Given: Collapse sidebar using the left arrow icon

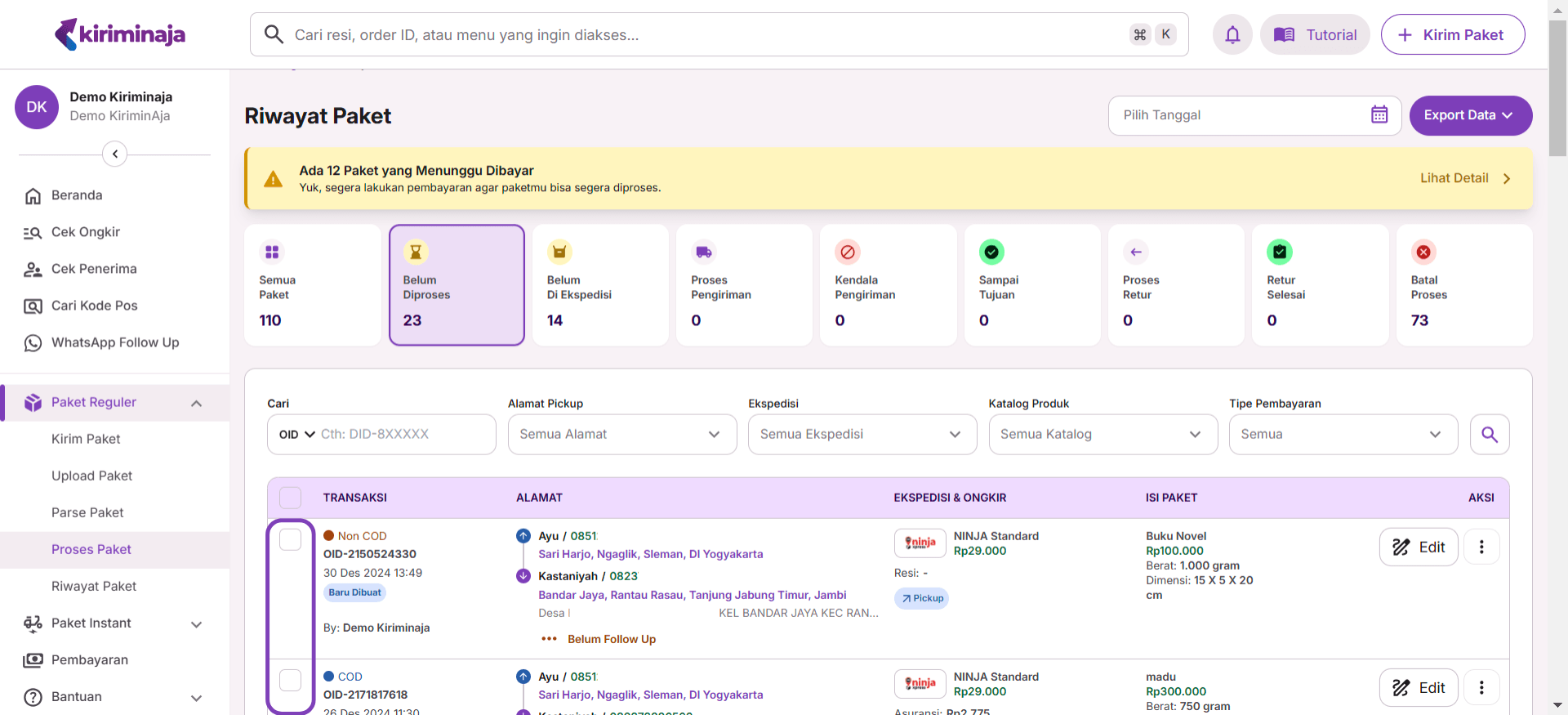Looking at the screenshot, I should click(x=115, y=154).
